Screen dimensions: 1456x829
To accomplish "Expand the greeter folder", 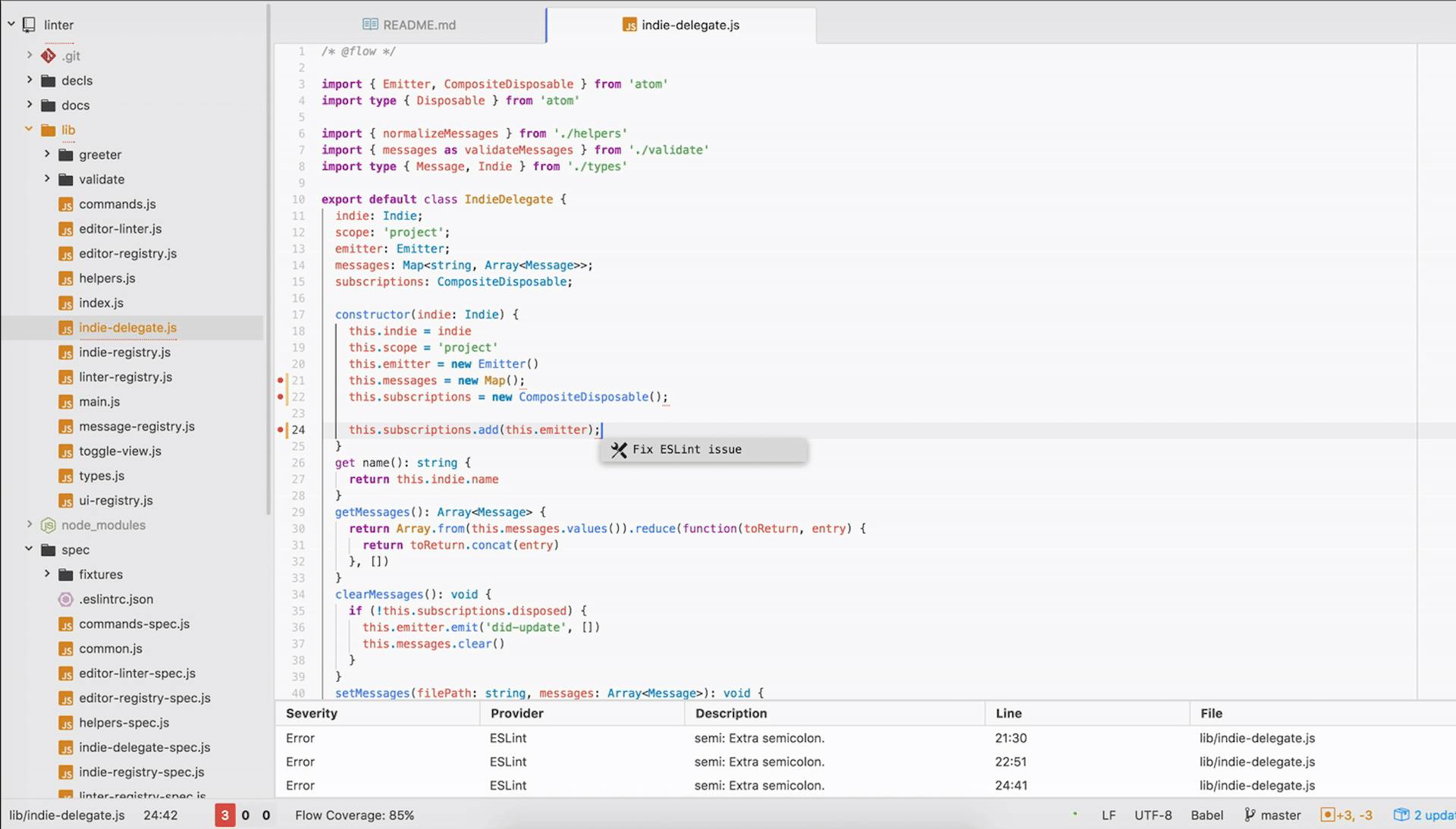I will pyautogui.click(x=47, y=155).
